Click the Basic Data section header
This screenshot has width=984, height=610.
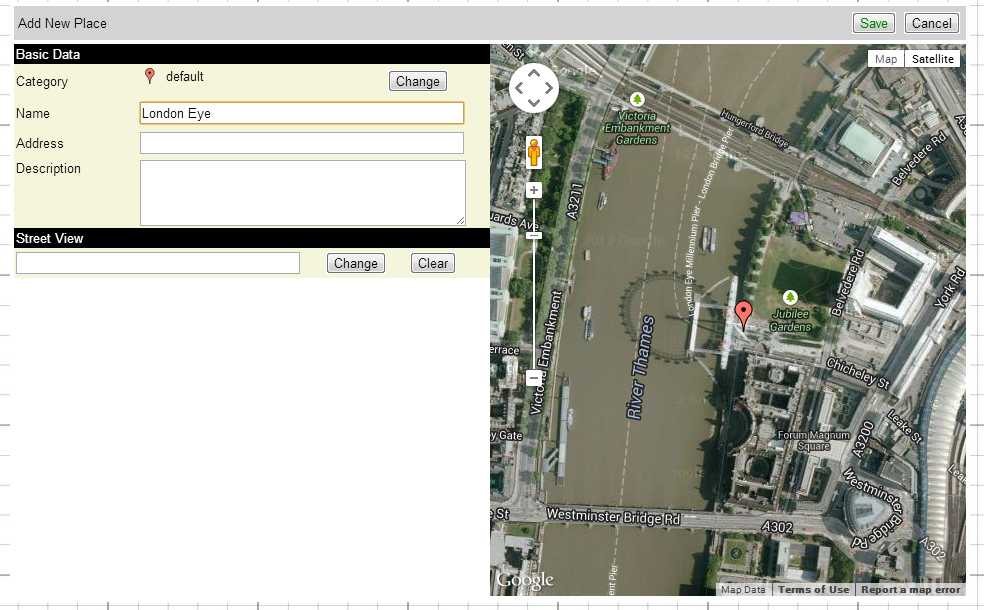pos(252,54)
